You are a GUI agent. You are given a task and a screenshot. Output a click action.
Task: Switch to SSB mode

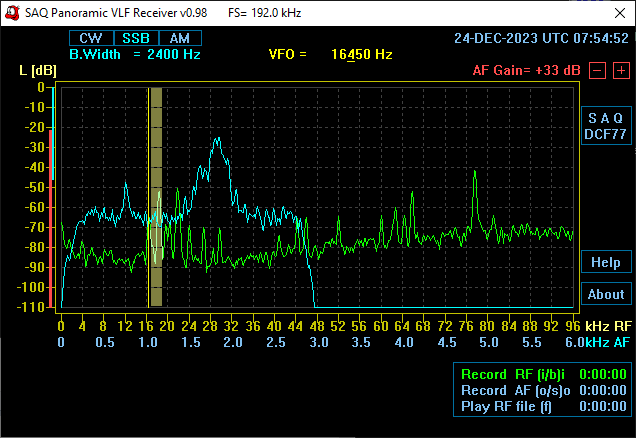(134, 38)
